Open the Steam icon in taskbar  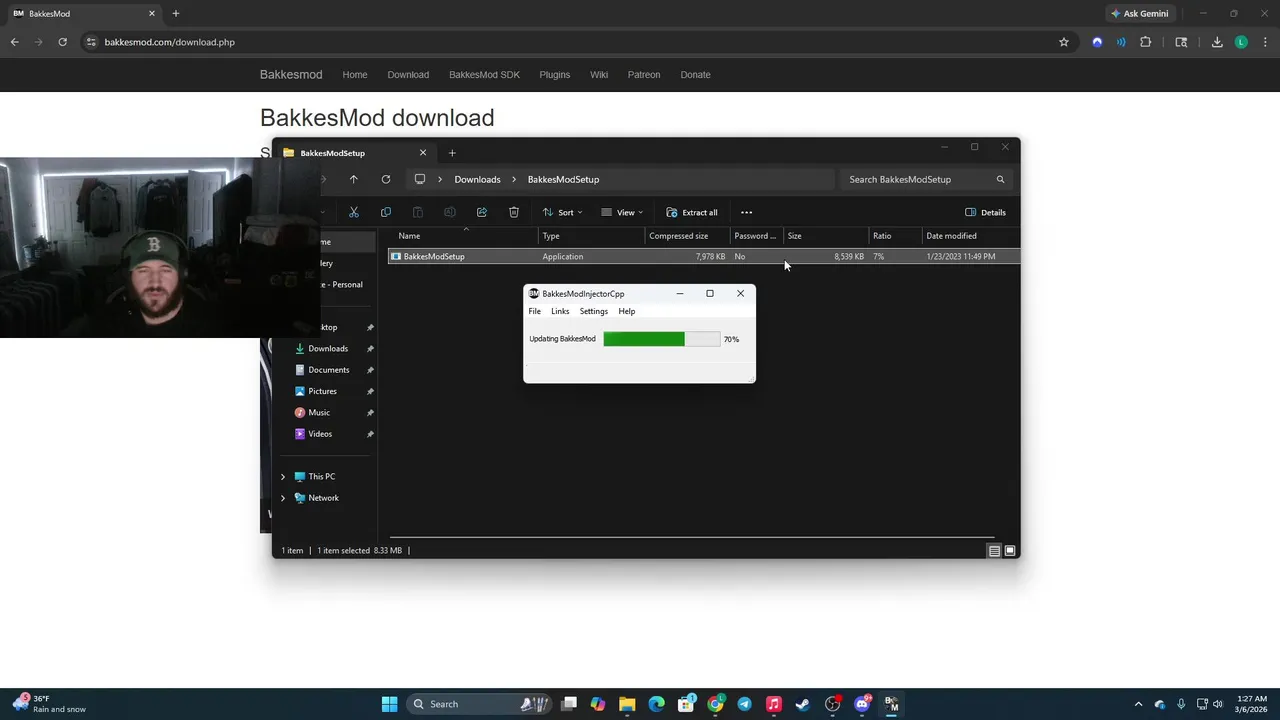point(802,704)
